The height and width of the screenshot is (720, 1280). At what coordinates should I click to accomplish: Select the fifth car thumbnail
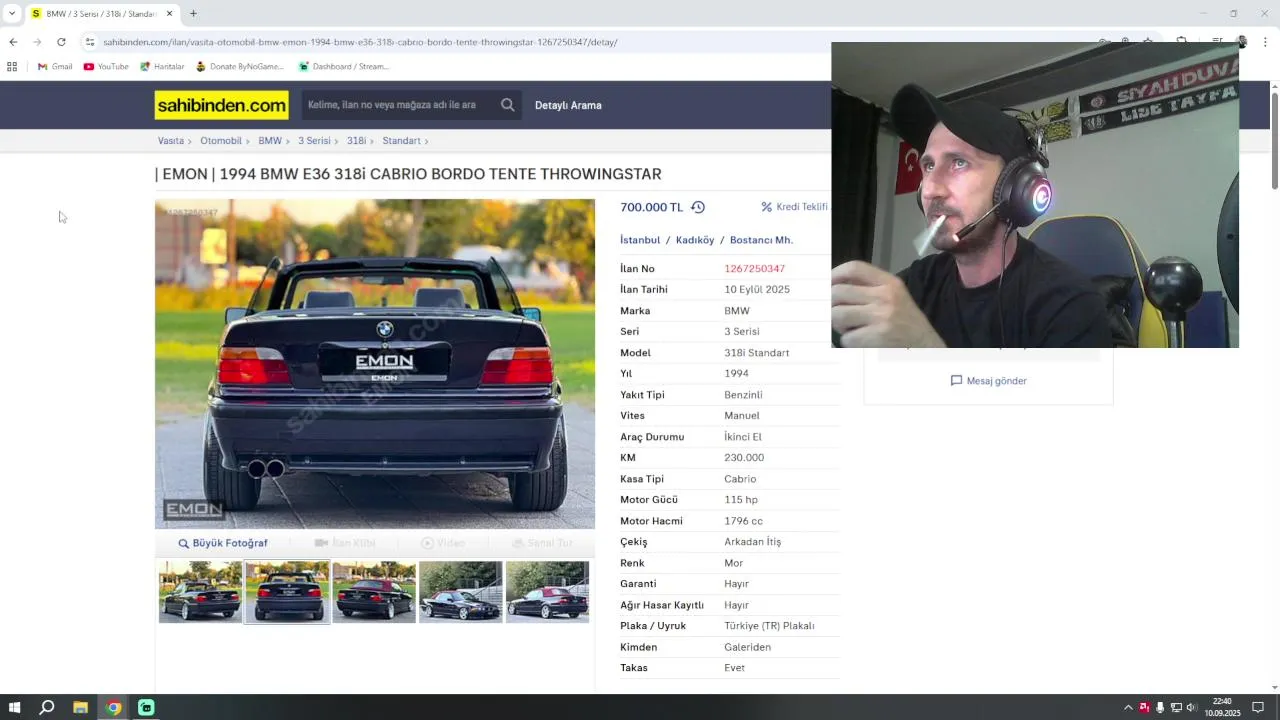pyautogui.click(x=548, y=592)
